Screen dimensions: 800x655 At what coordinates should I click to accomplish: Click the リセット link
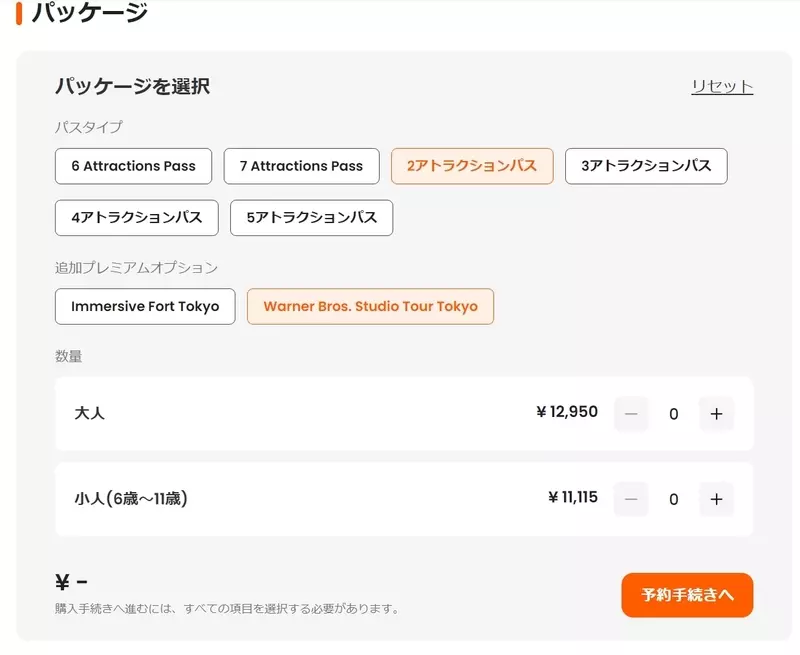[x=722, y=87]
